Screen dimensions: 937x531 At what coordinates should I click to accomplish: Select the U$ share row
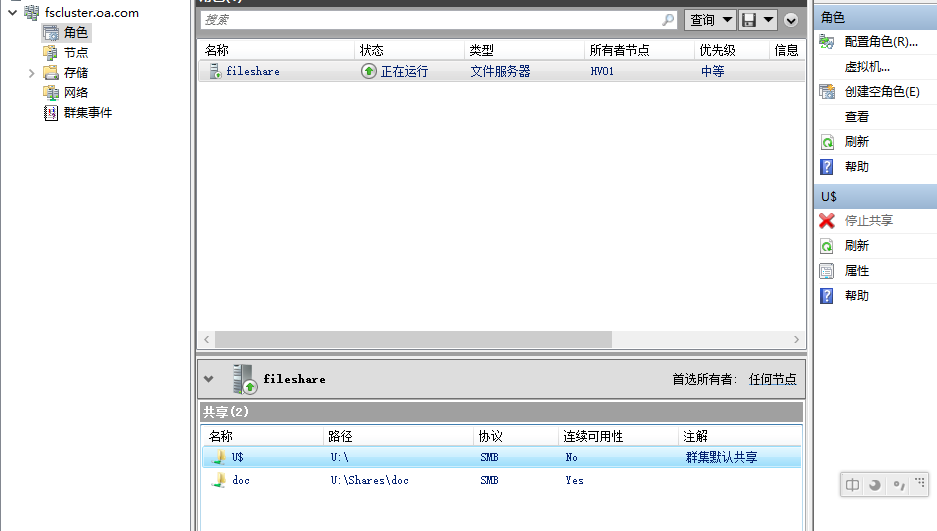point(502,457)
